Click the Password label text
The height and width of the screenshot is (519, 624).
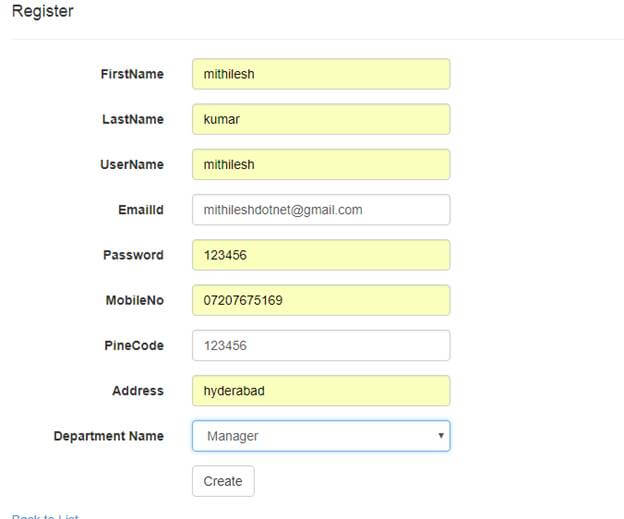point(133,255)
